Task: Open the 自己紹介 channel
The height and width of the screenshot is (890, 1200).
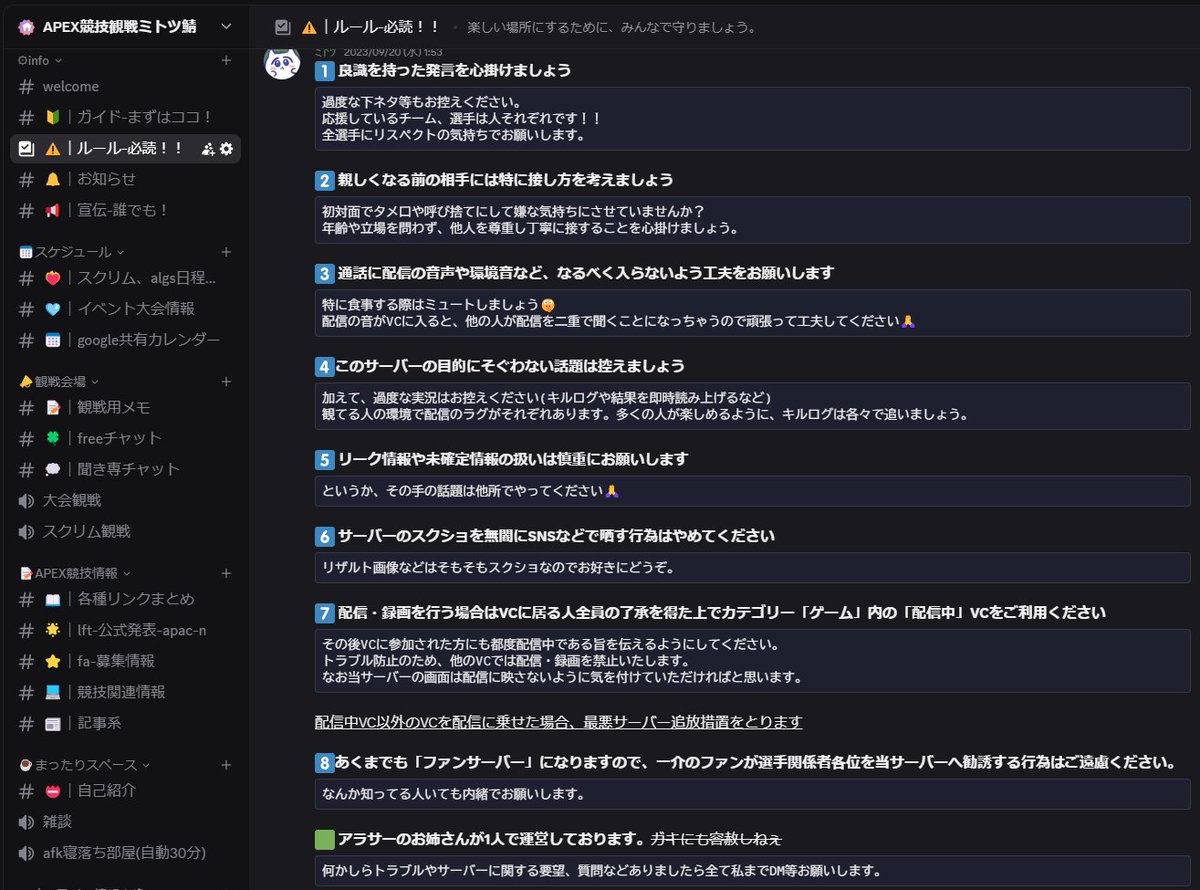Action: point(125,790)
